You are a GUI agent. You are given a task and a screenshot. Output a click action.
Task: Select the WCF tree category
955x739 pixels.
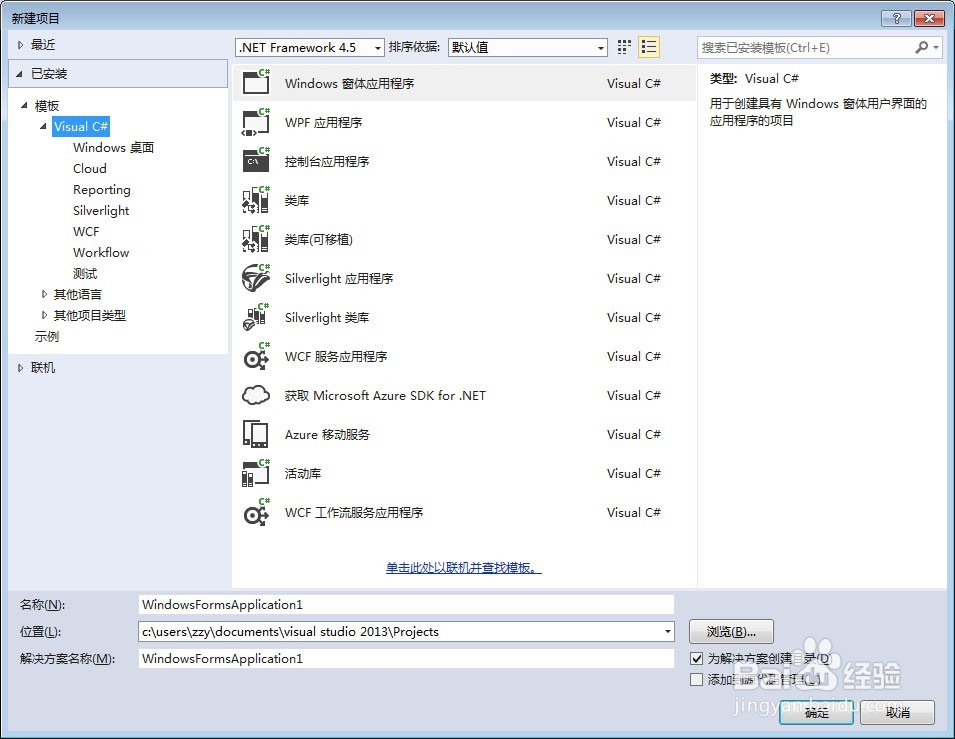click(x=86, y=232)
